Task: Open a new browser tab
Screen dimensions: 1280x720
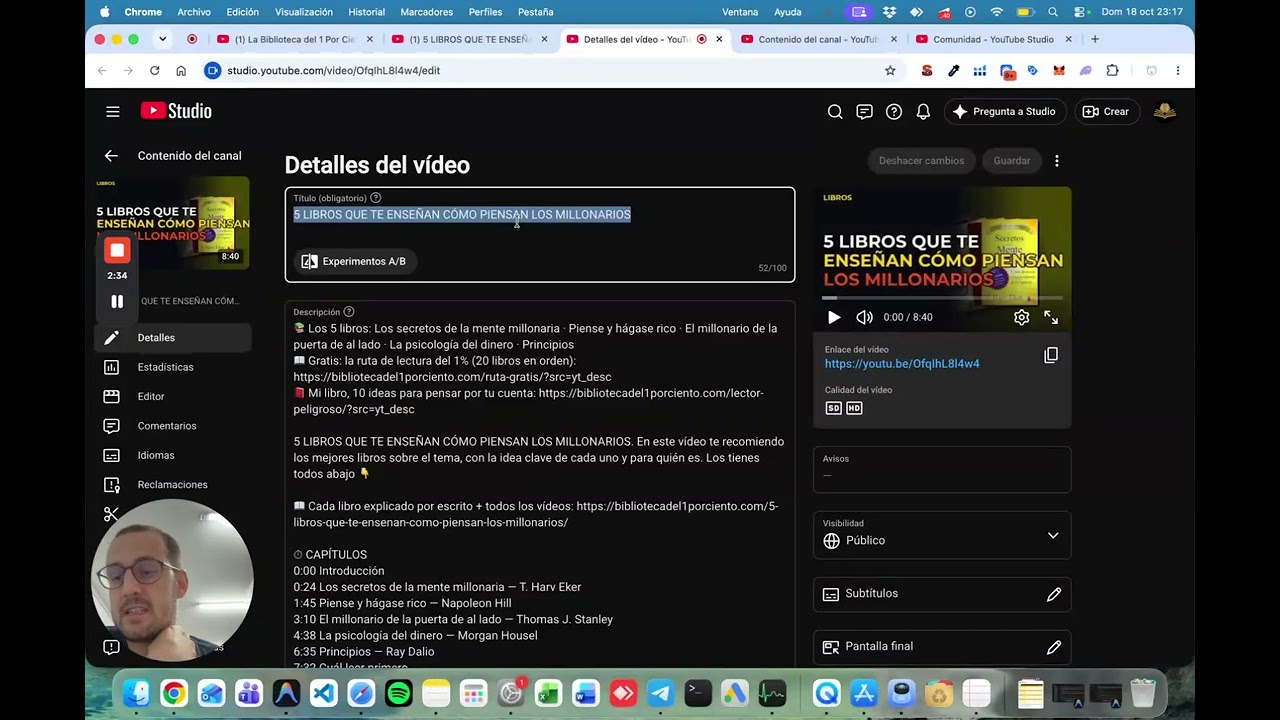Action: [x=1095, y=39]
